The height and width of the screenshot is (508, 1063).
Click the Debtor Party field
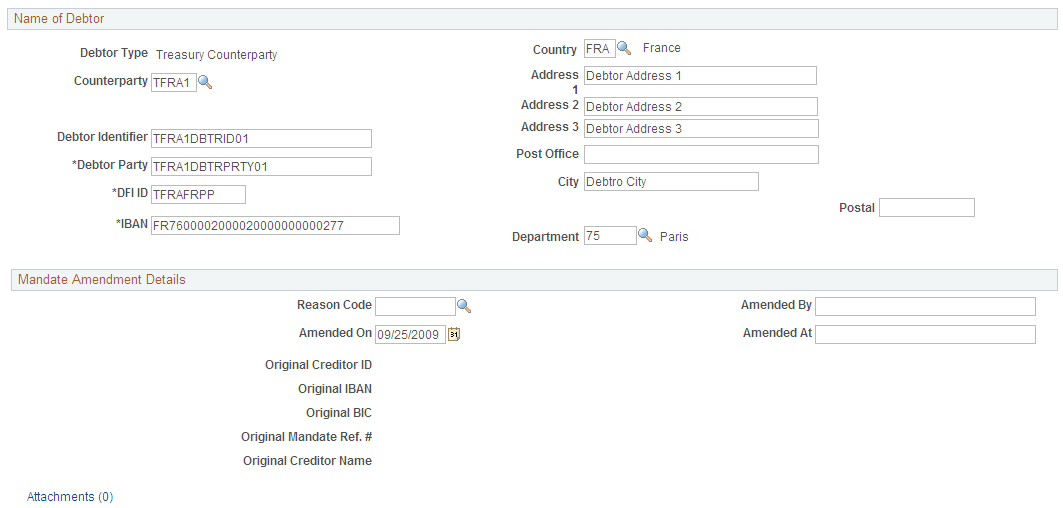click(261, 166)
